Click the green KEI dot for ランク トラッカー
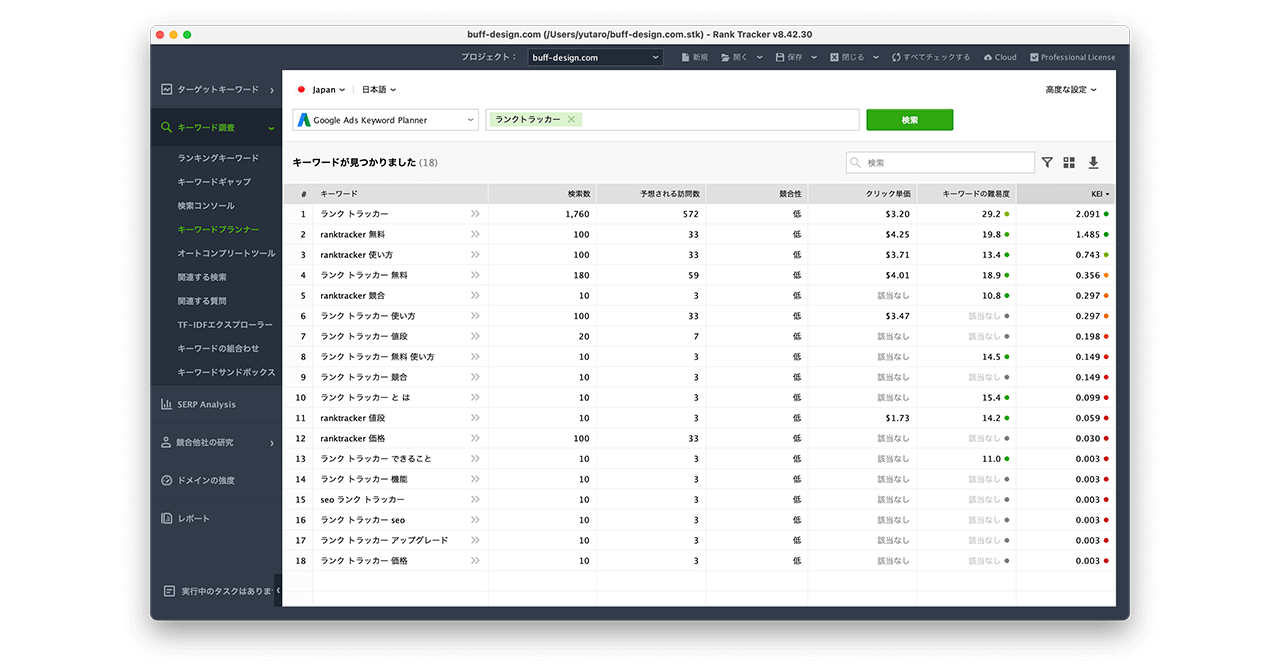 1107,214
